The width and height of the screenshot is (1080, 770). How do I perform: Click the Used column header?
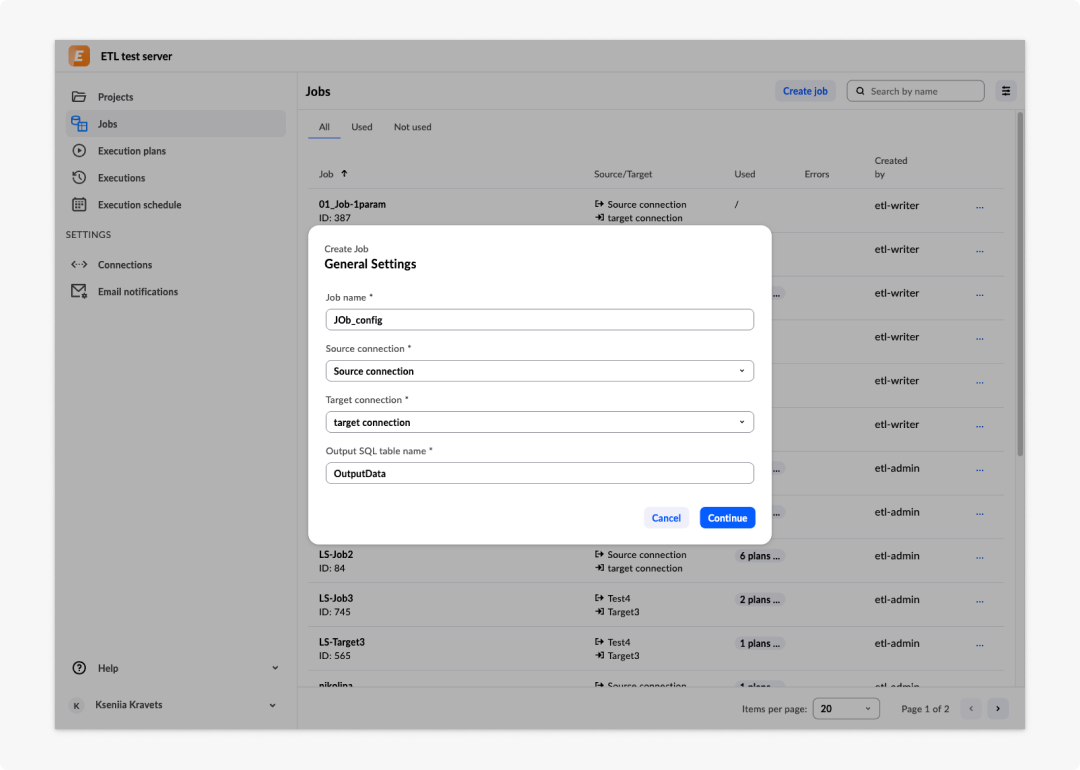tap(745, 174)
